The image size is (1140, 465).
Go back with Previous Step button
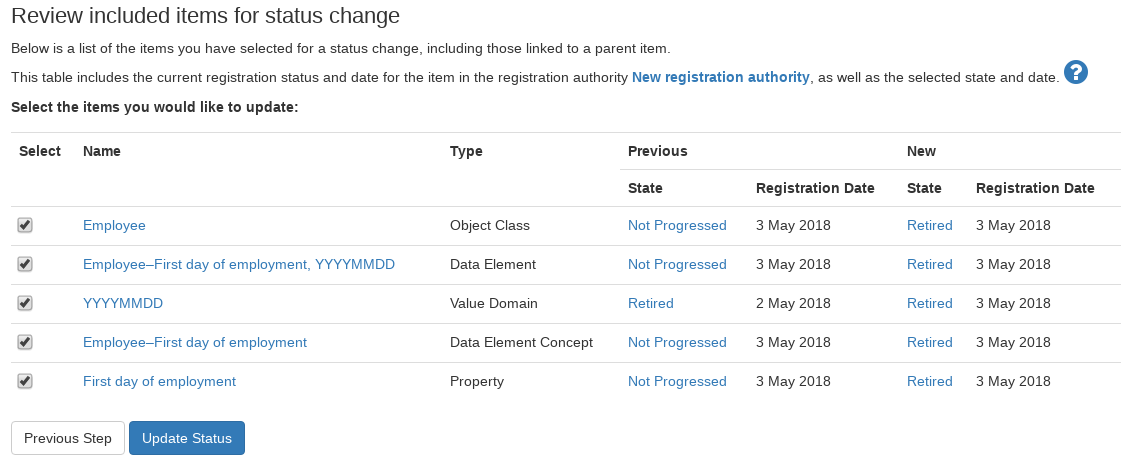point(68,438)
